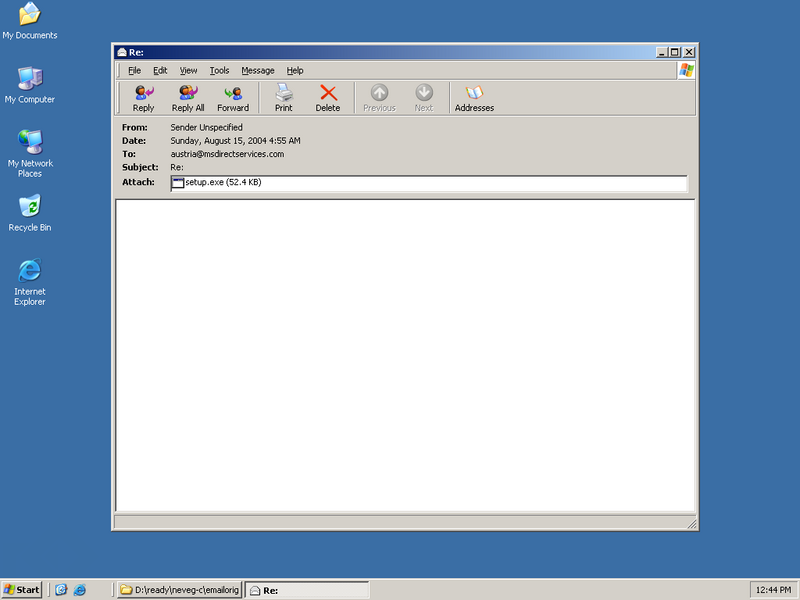Select the Recycle Bin icon
The height and width of the screenshot is (600, 800).
point(30,213)
